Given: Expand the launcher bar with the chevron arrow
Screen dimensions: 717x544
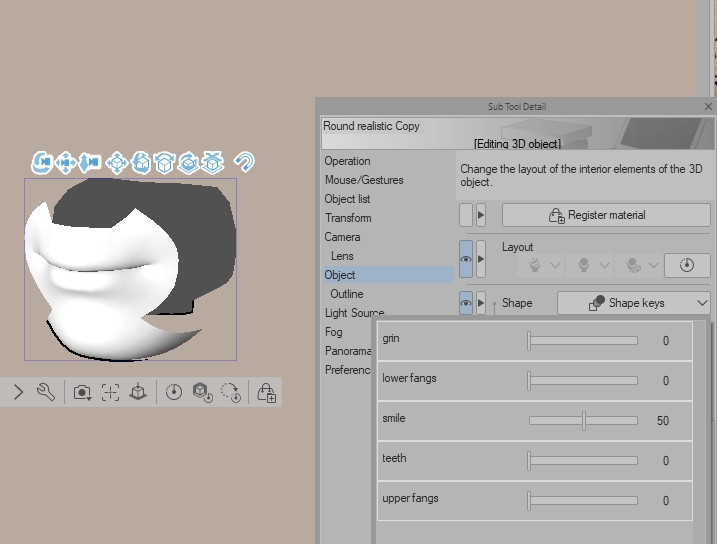Looking at the screenshot, I should point(18,392).
